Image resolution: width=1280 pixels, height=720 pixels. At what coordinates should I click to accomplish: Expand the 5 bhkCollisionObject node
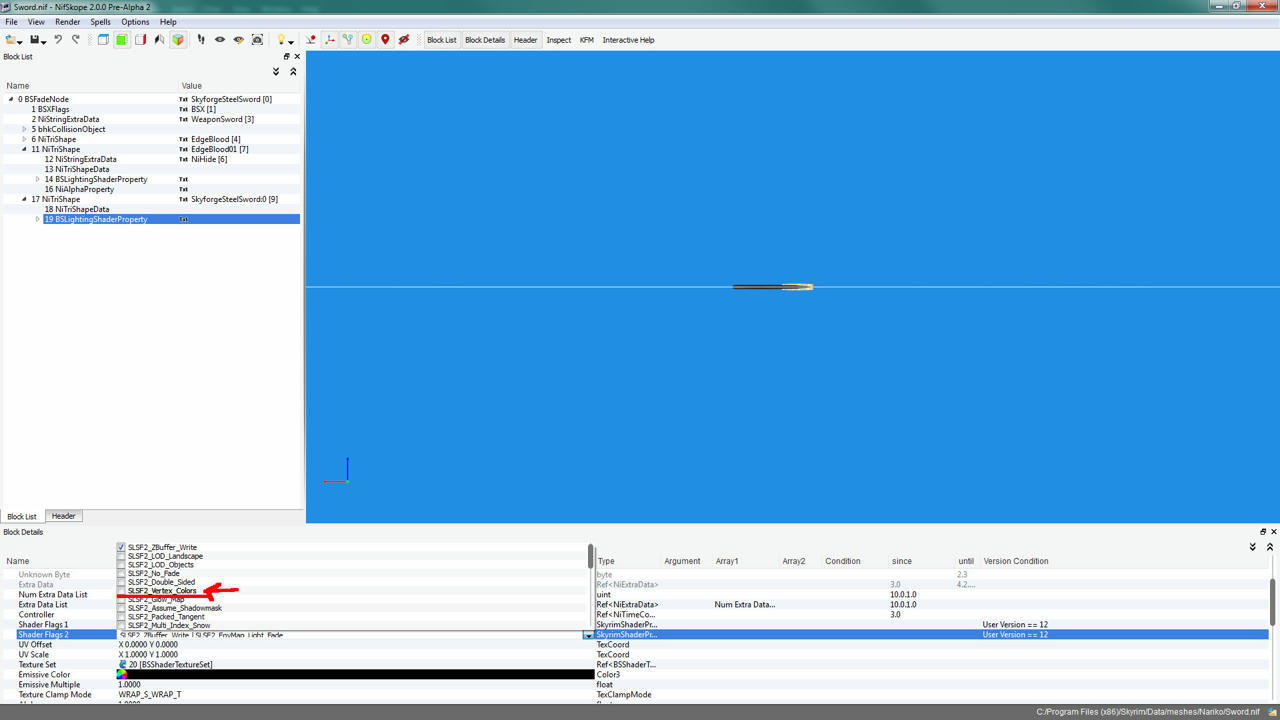pyautogui.click(x=24, y=129)
